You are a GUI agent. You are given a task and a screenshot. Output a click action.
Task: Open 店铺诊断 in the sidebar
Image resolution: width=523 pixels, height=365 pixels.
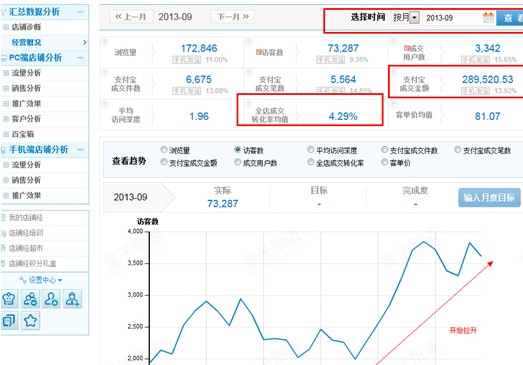pos(26,27)
